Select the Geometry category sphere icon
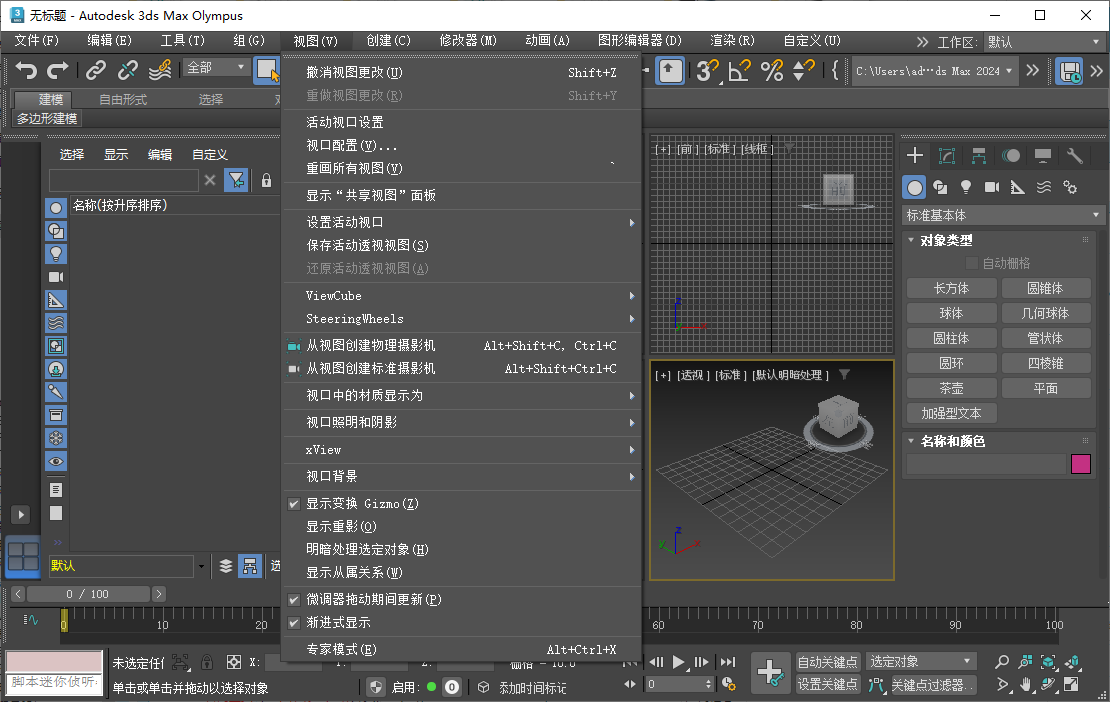 915,188
